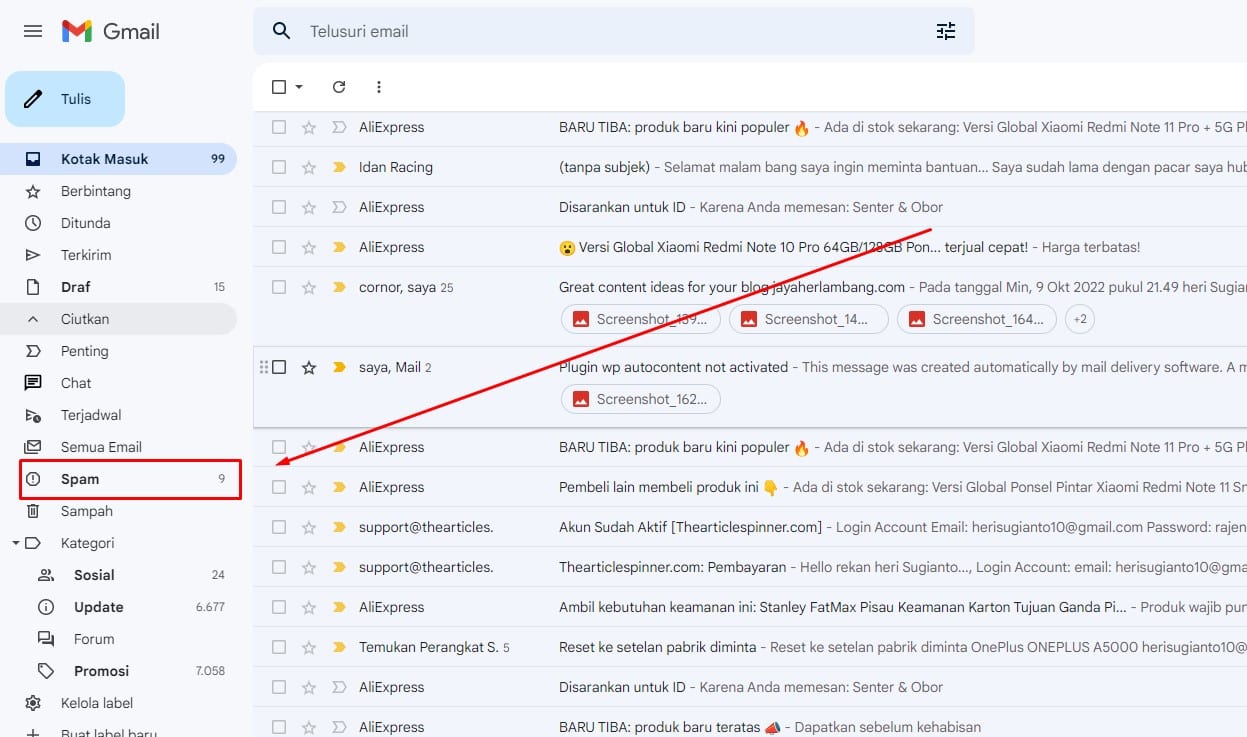Click the Gmail logo
Screen dimensions: 1247x737
[x=110, y=31]
